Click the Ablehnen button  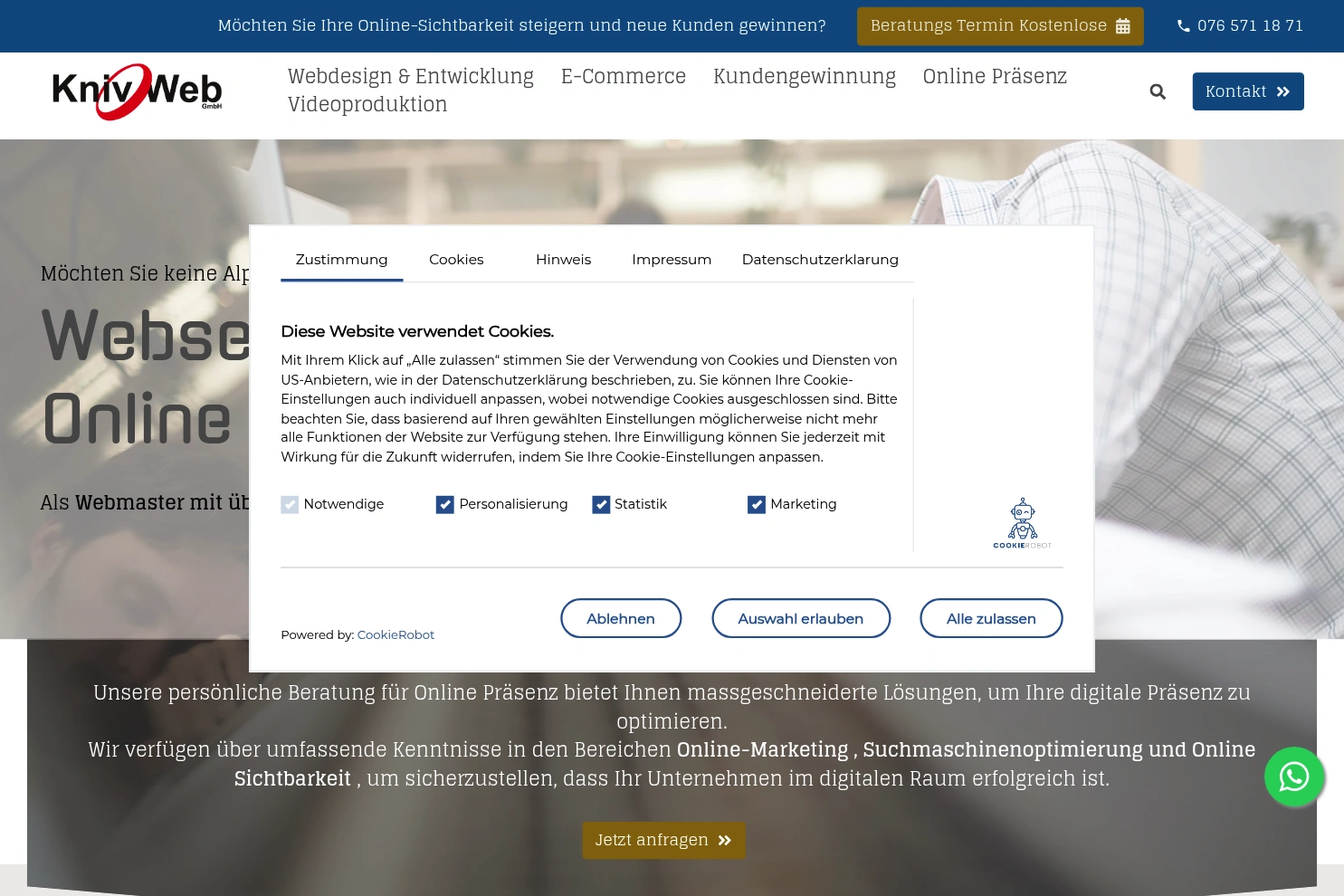pos(621,618)
